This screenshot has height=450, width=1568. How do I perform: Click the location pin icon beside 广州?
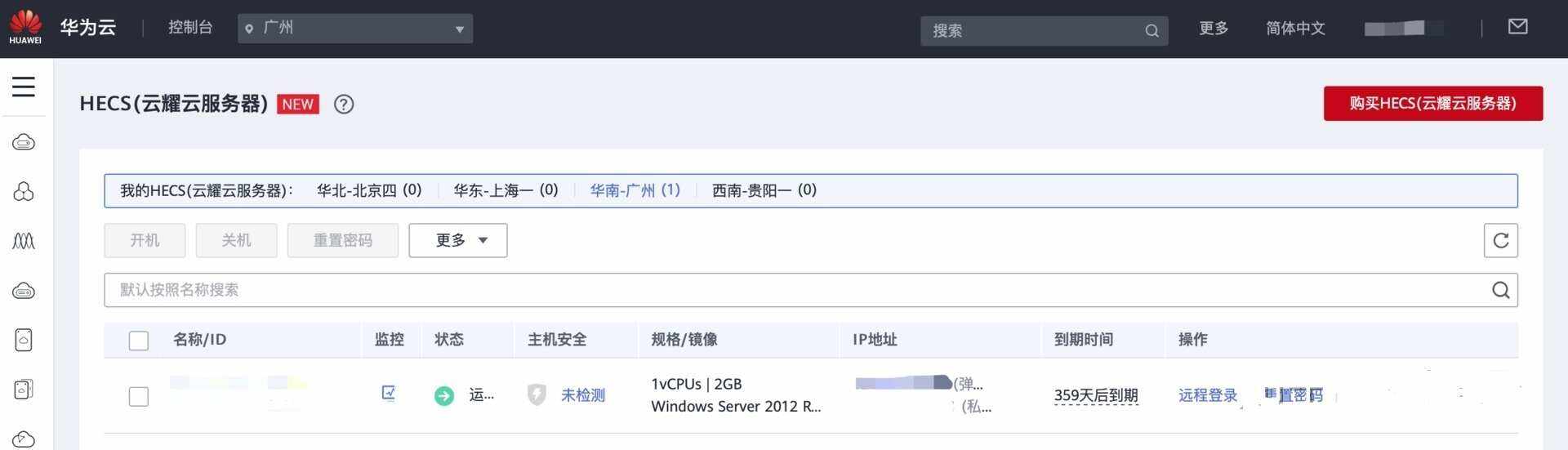point(249,29)
